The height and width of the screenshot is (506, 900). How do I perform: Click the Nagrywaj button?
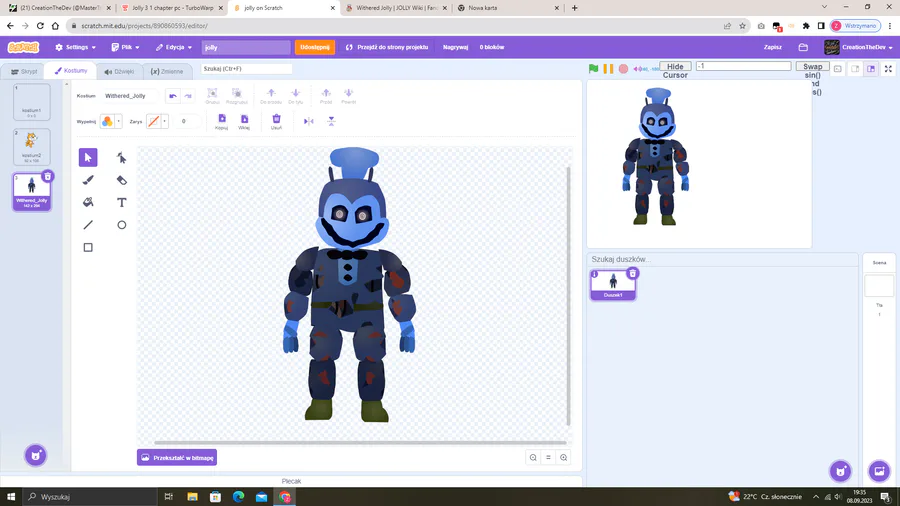coord(456,47)
